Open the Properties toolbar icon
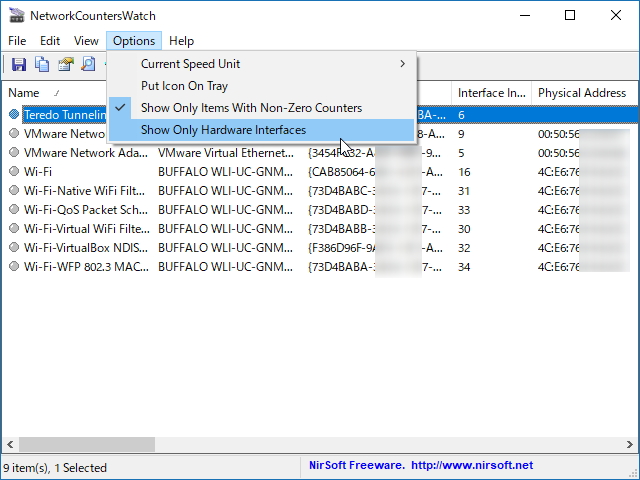 65,64
